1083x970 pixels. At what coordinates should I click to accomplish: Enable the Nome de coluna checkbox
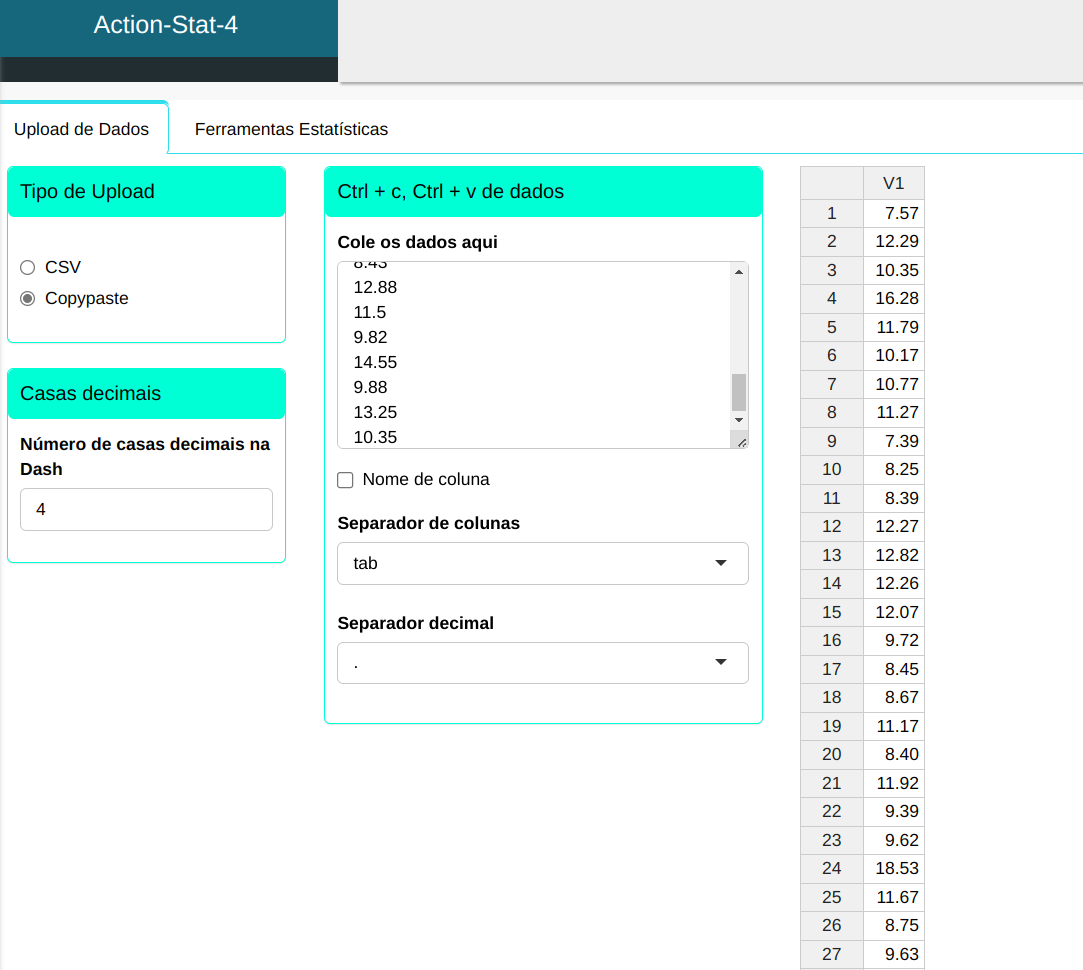coord(346,480)
